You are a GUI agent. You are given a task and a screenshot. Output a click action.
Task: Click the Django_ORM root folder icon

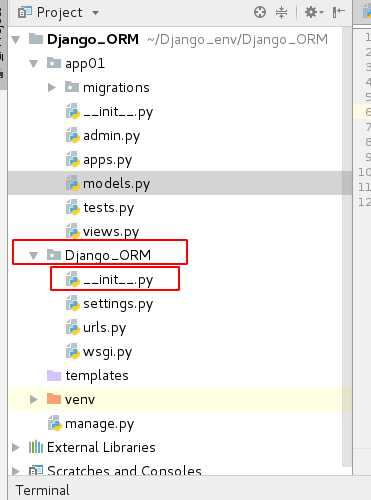pos(36,39)
